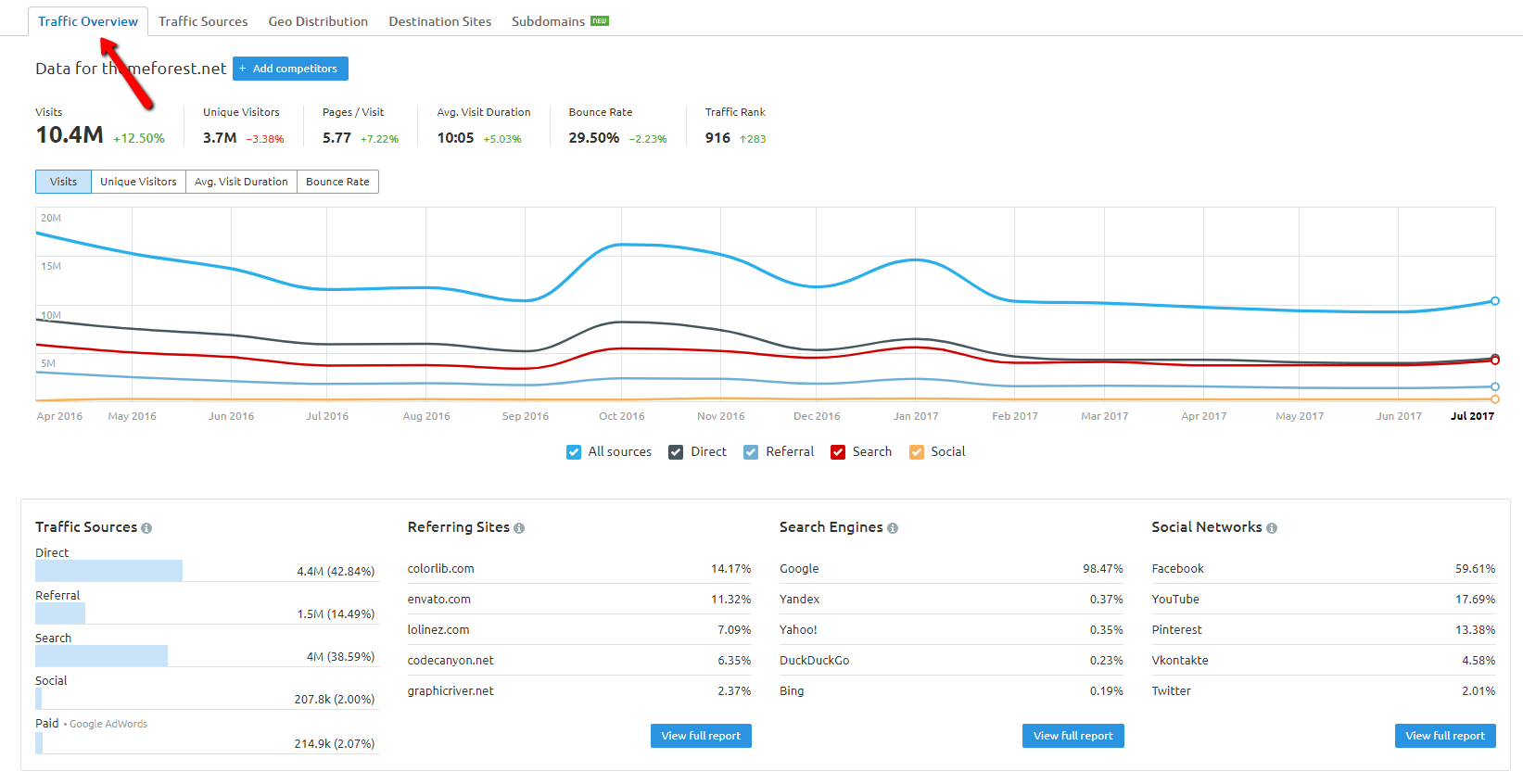This screenshot has height=784, width=1523.
Task: Show the Avg. Visit Duration chart
Action: tap(241, 182)
